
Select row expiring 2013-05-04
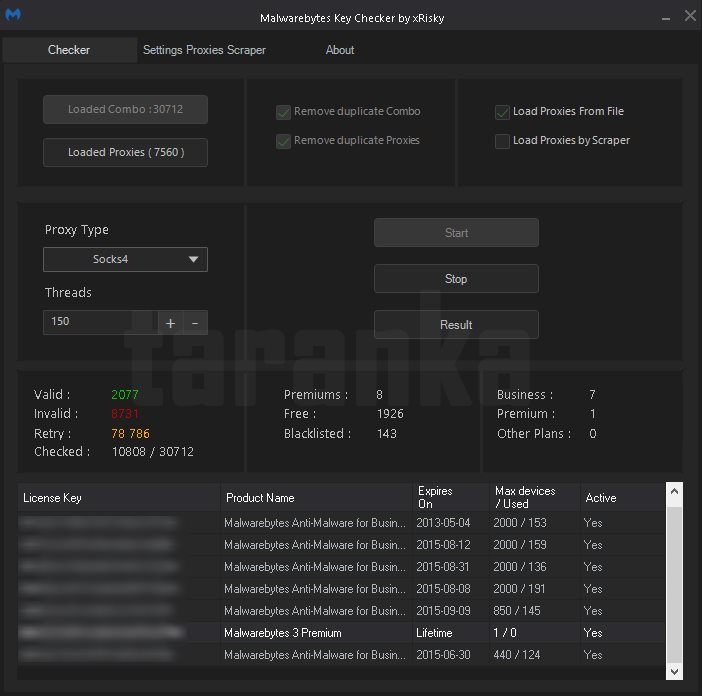342,523
